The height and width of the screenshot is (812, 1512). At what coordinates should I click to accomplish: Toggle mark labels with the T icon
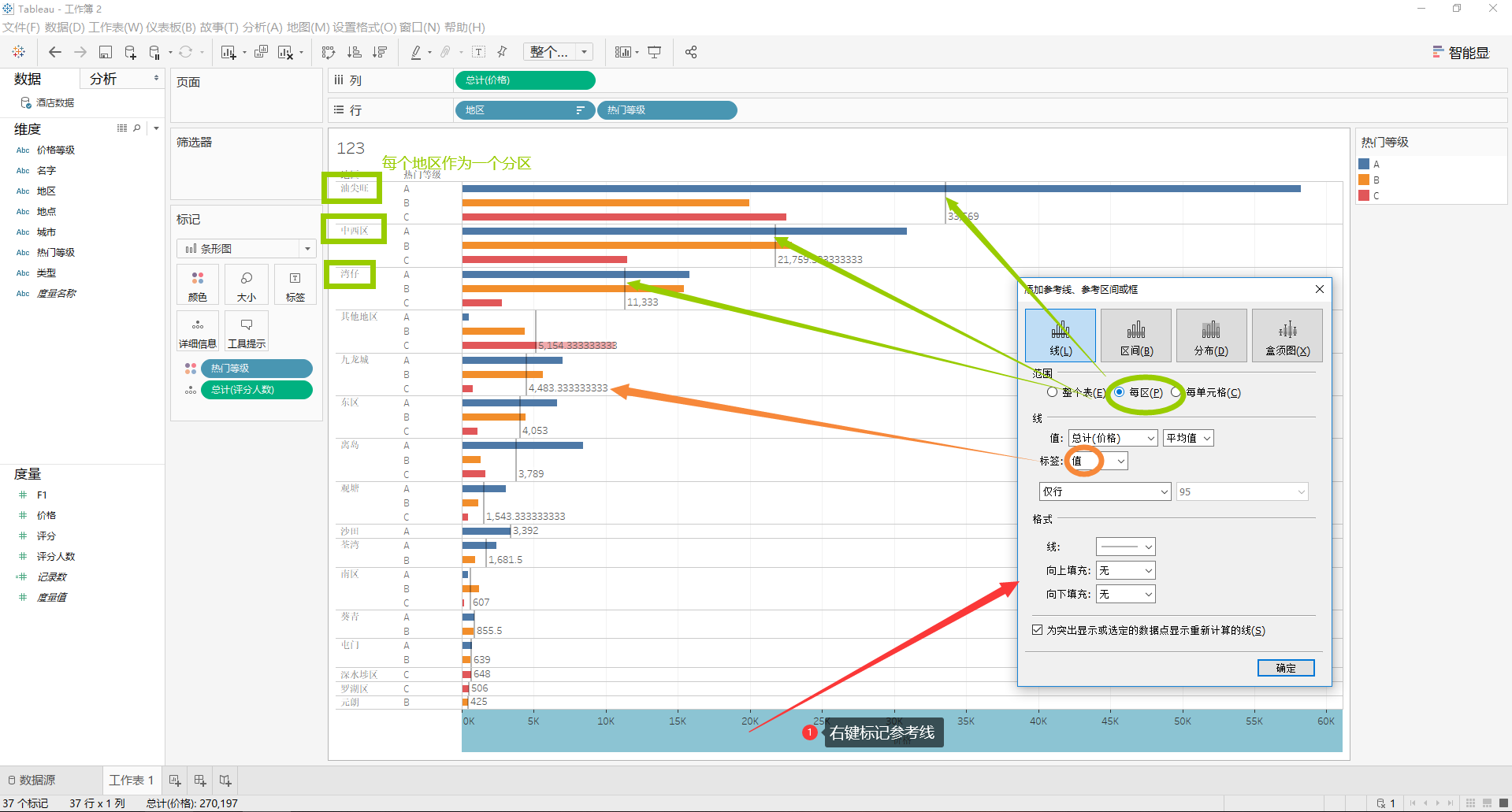coord(478,52)
